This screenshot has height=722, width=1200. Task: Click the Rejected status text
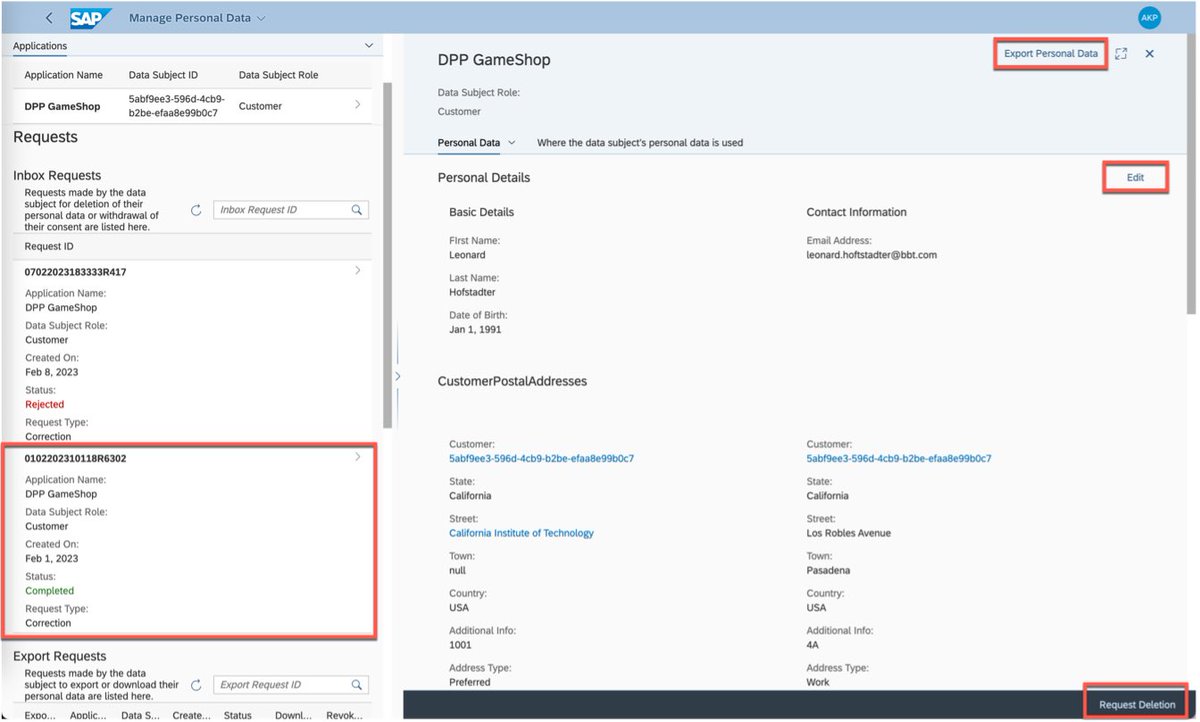(44, 405)
